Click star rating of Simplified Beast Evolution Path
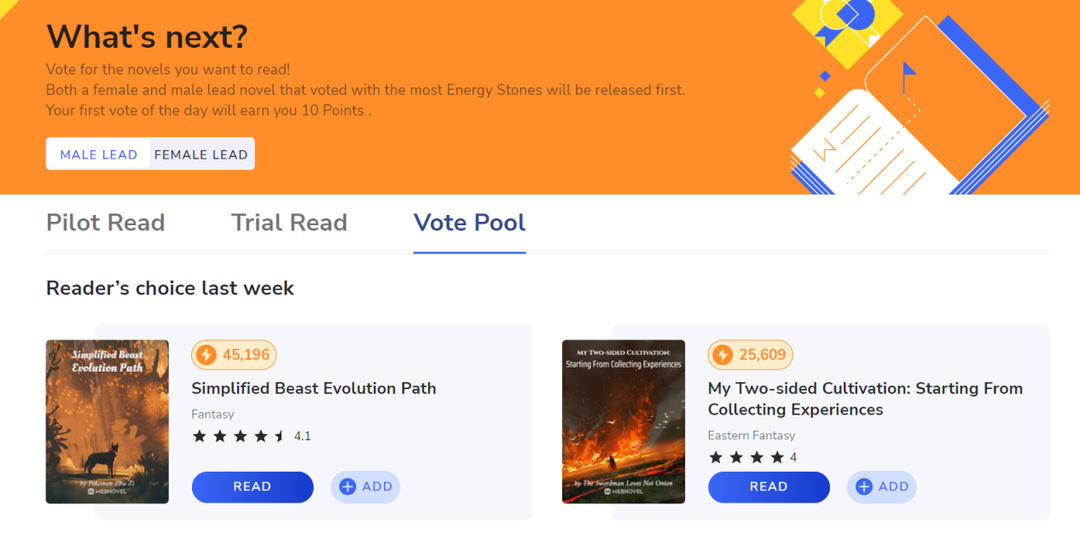The image size is (1080, 546). coord(239,436)
